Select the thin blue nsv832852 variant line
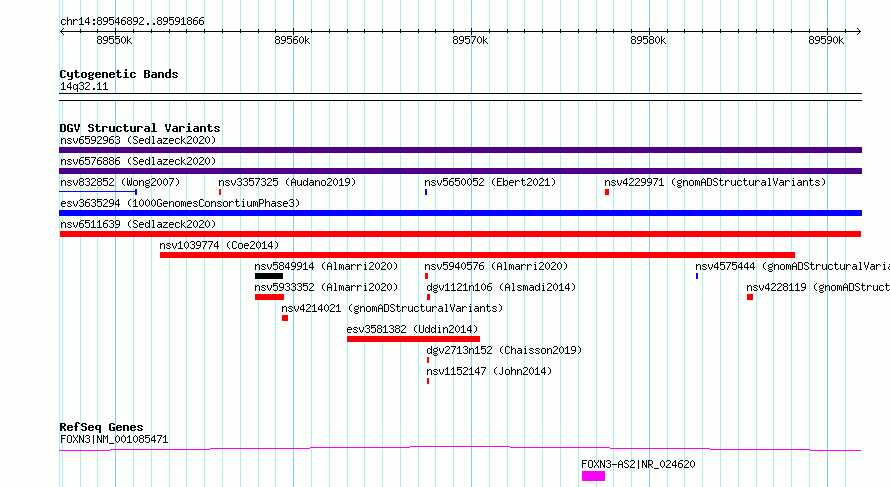 pos(98,192)
